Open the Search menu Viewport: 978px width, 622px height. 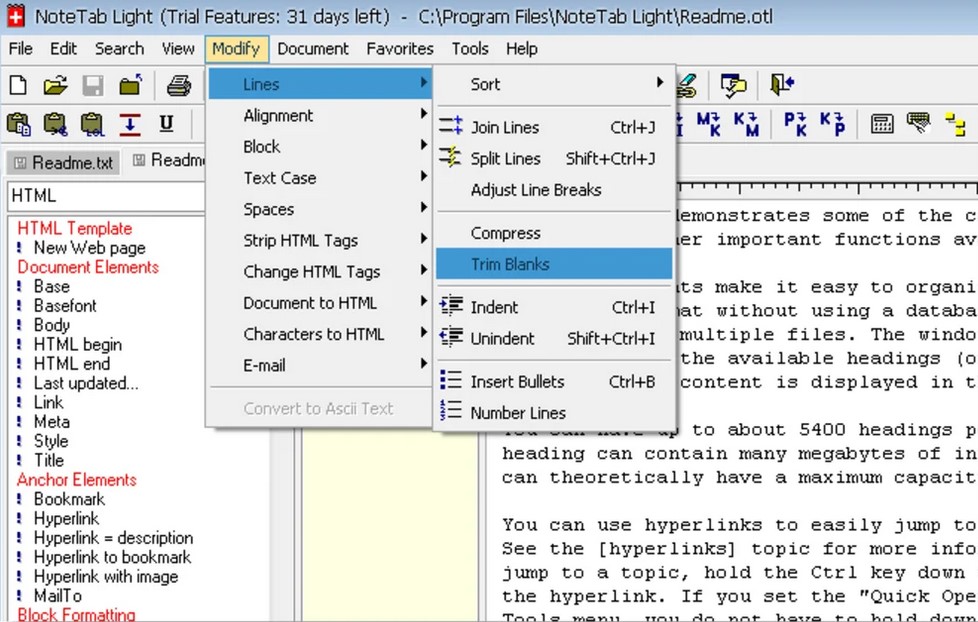pyautogui.click(x=119, y=49)
